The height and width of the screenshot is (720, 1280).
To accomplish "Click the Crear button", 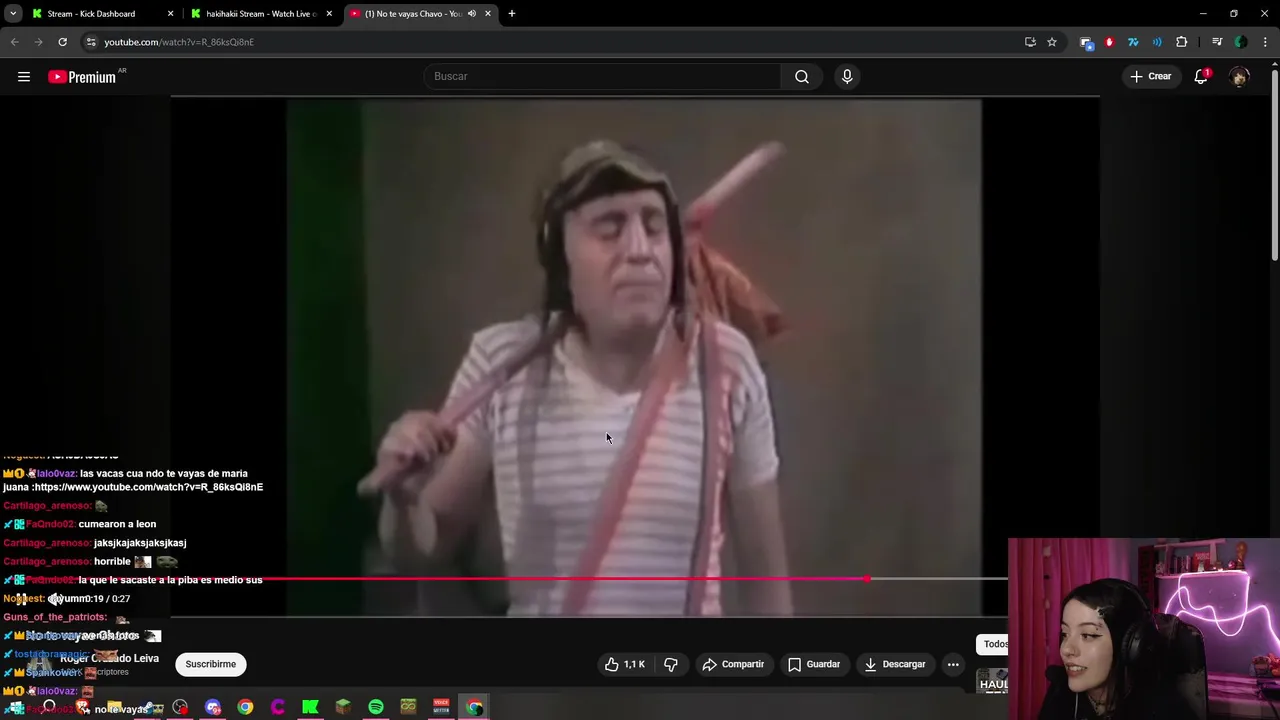I will click(x=1151, y=76).
